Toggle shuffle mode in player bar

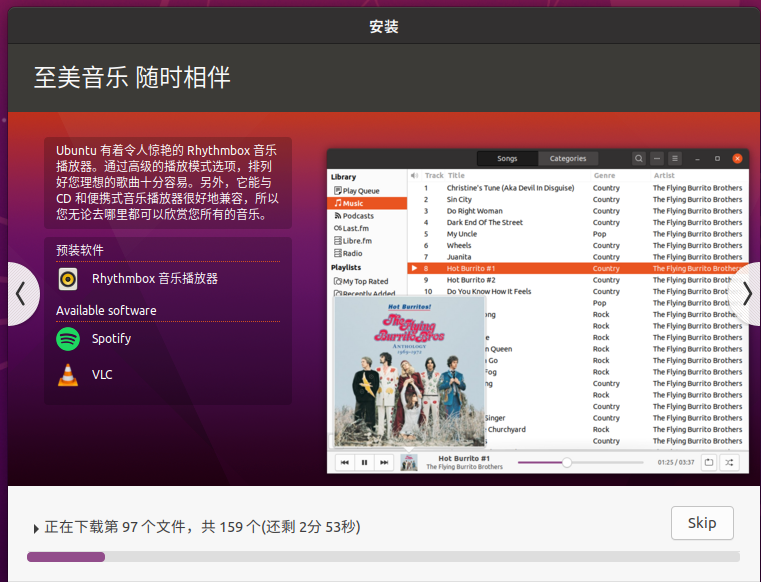pyautogui.click(x=729, y=463)
